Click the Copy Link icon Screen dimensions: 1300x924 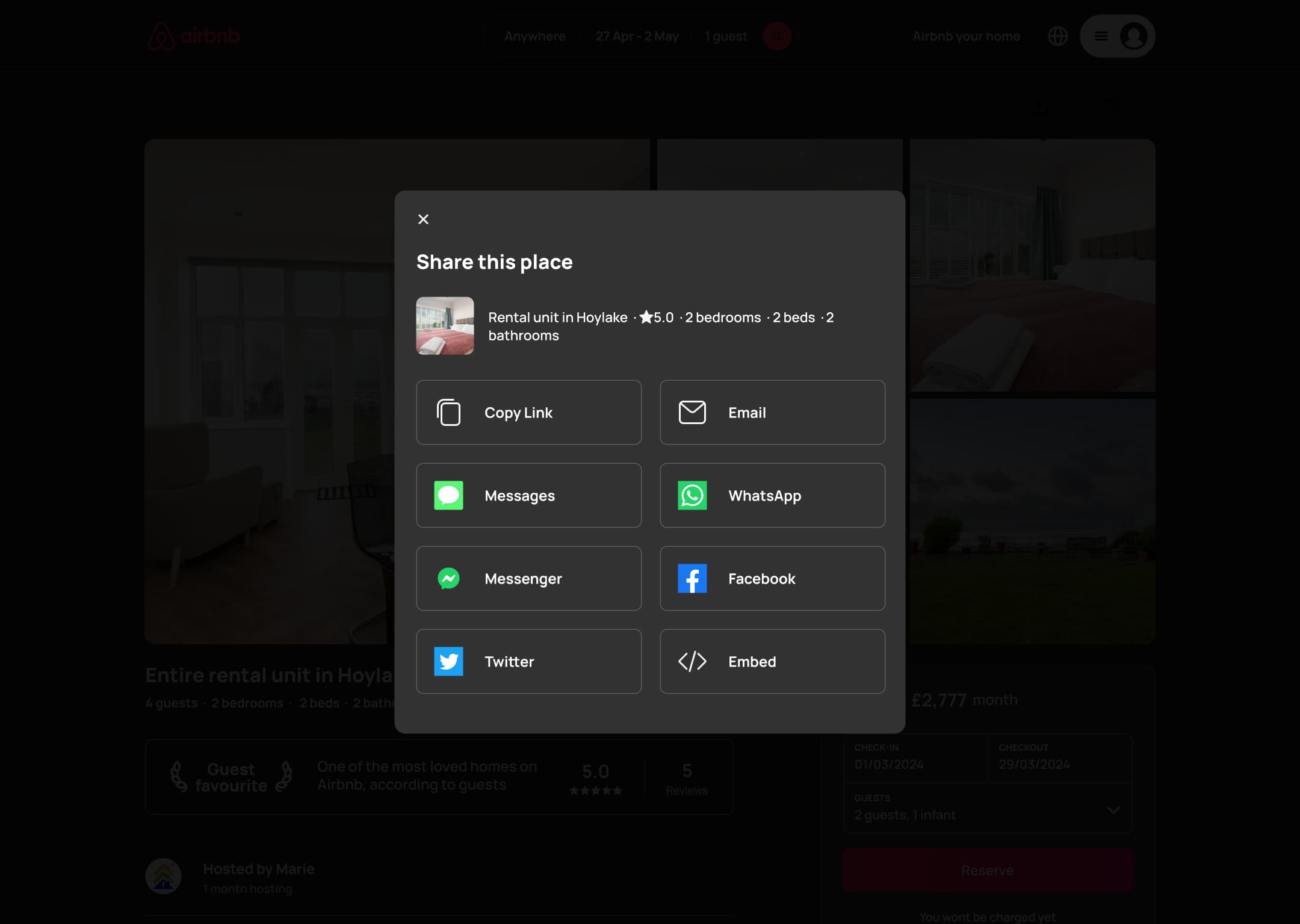pyautogui.click(x=448, y=412)
